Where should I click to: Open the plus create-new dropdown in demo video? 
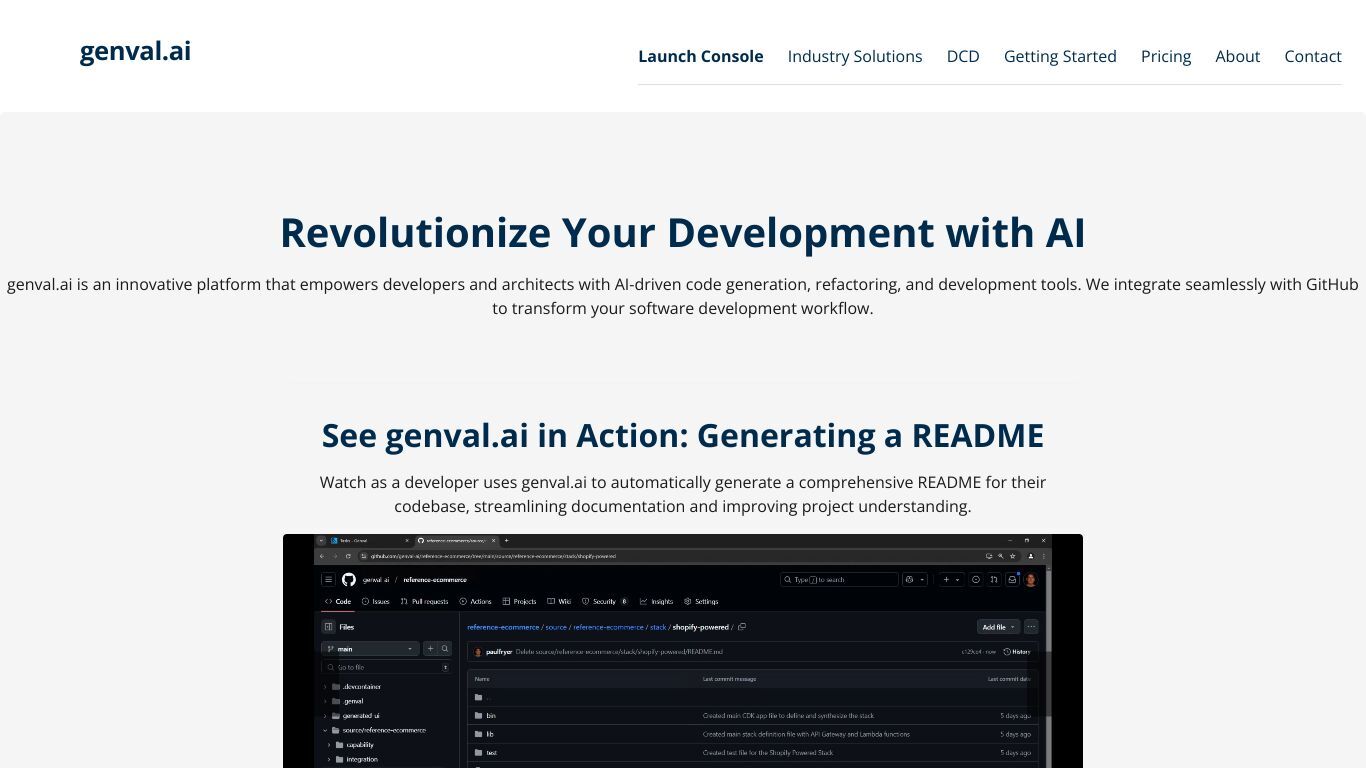click(951, 580)
